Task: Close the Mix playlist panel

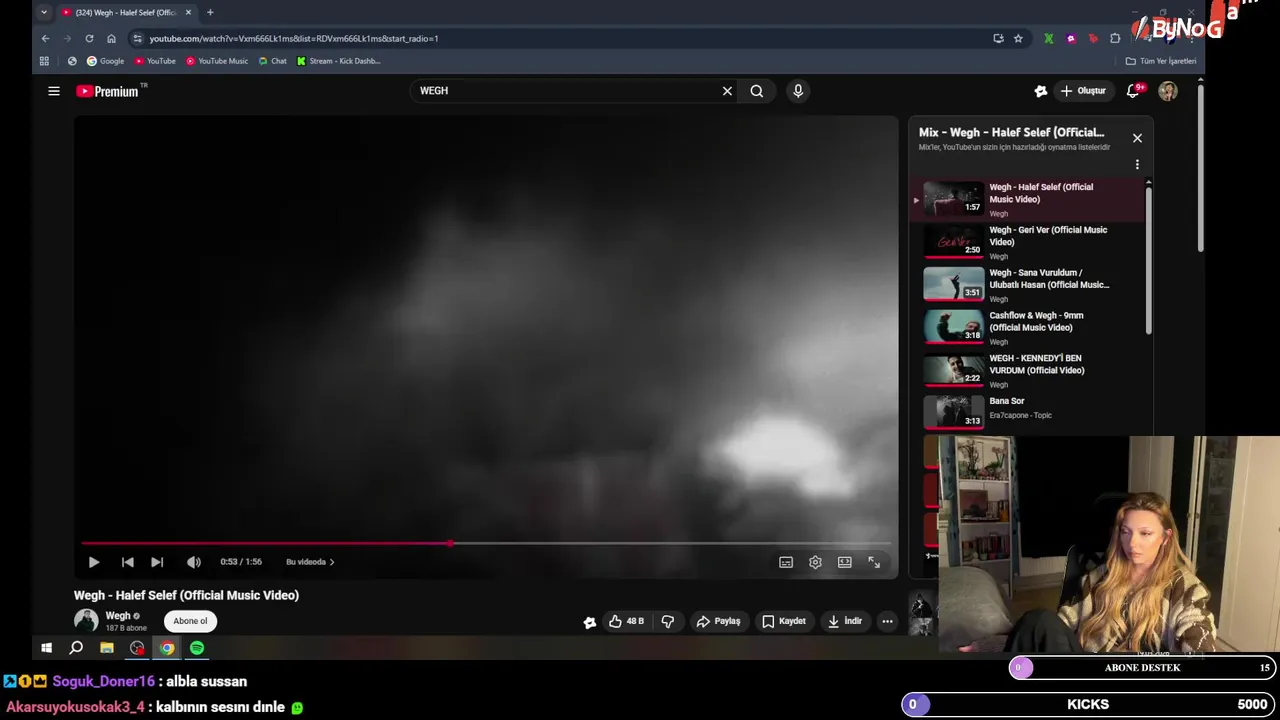Action: pyautogui.click(x=1137, y=138)
